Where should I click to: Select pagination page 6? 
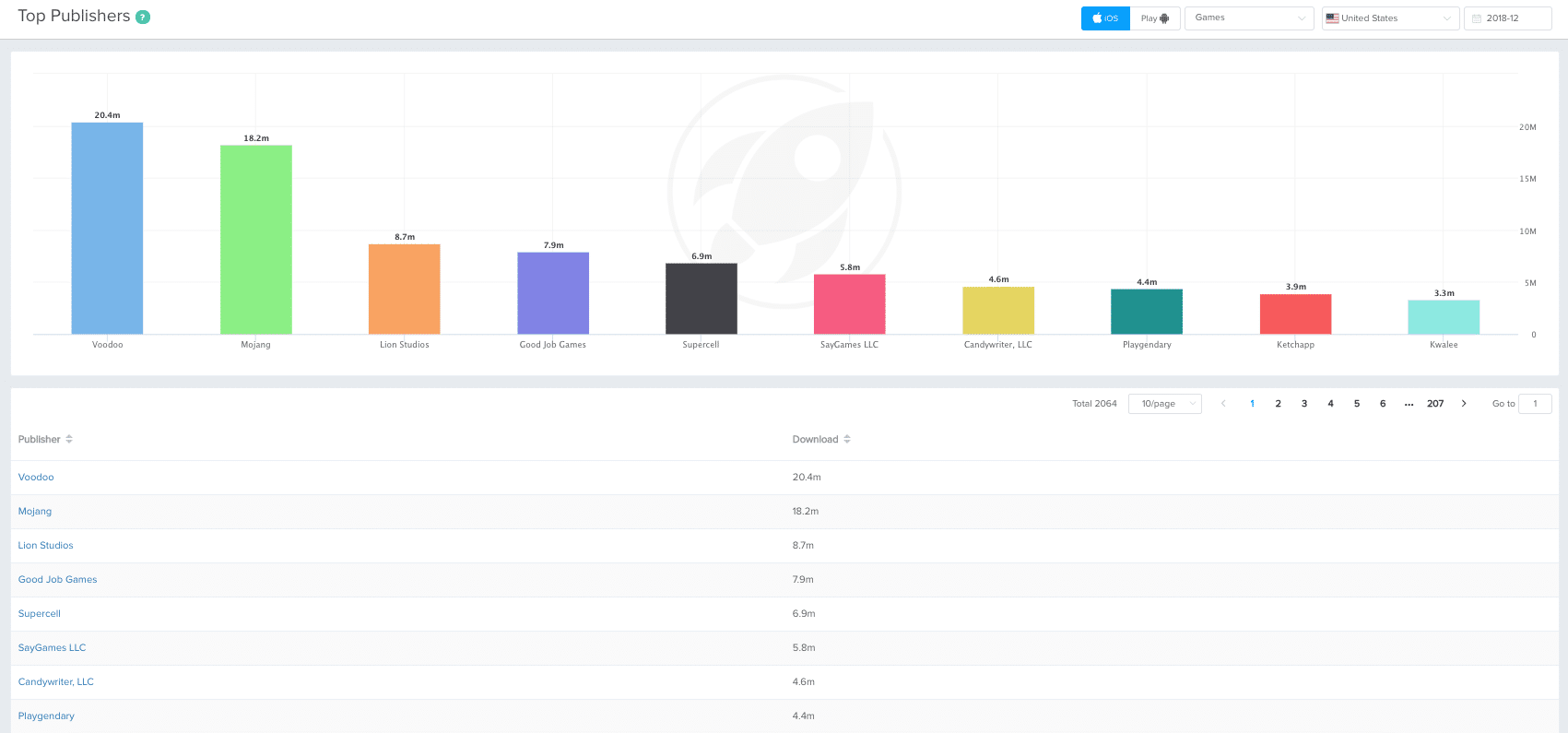tap(1383, 404)
